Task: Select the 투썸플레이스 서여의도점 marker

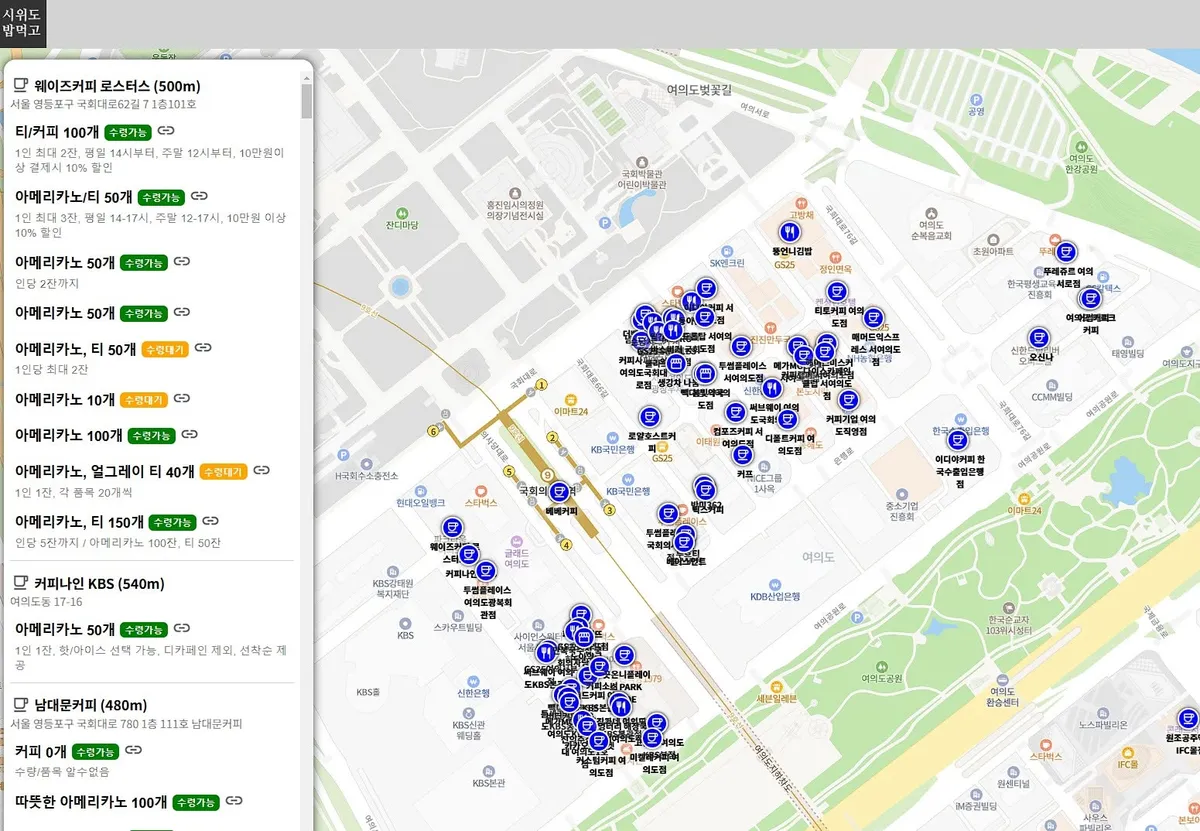Action: pyautogui.click(x=740, y=347)
